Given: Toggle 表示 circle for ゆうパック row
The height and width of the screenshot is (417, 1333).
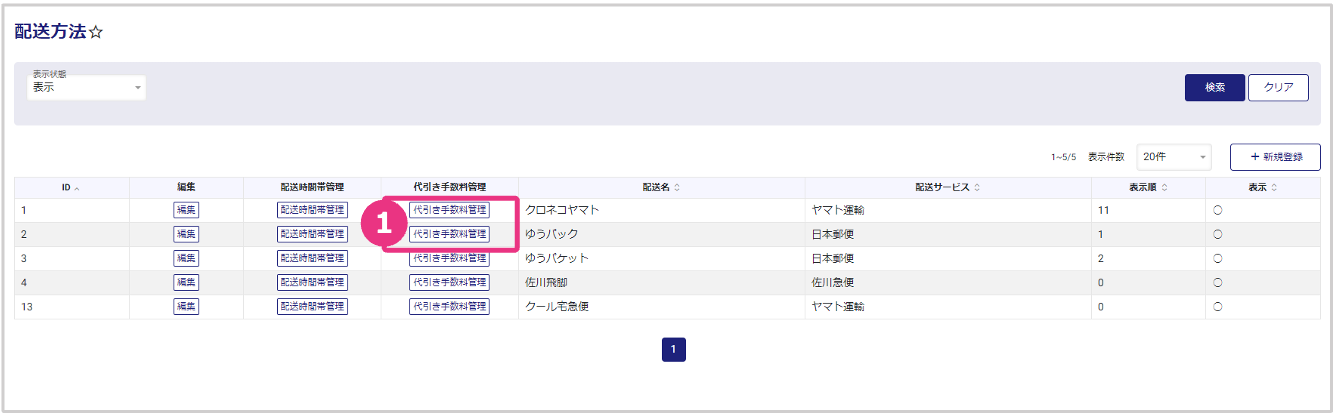Looking at the screenshot, I should [1218, 234].
